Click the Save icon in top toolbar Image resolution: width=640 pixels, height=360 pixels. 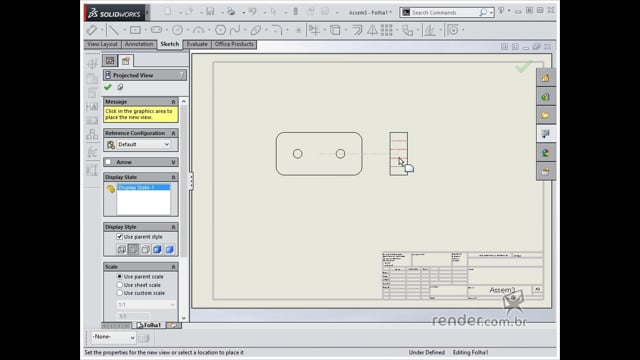(210, 12)
